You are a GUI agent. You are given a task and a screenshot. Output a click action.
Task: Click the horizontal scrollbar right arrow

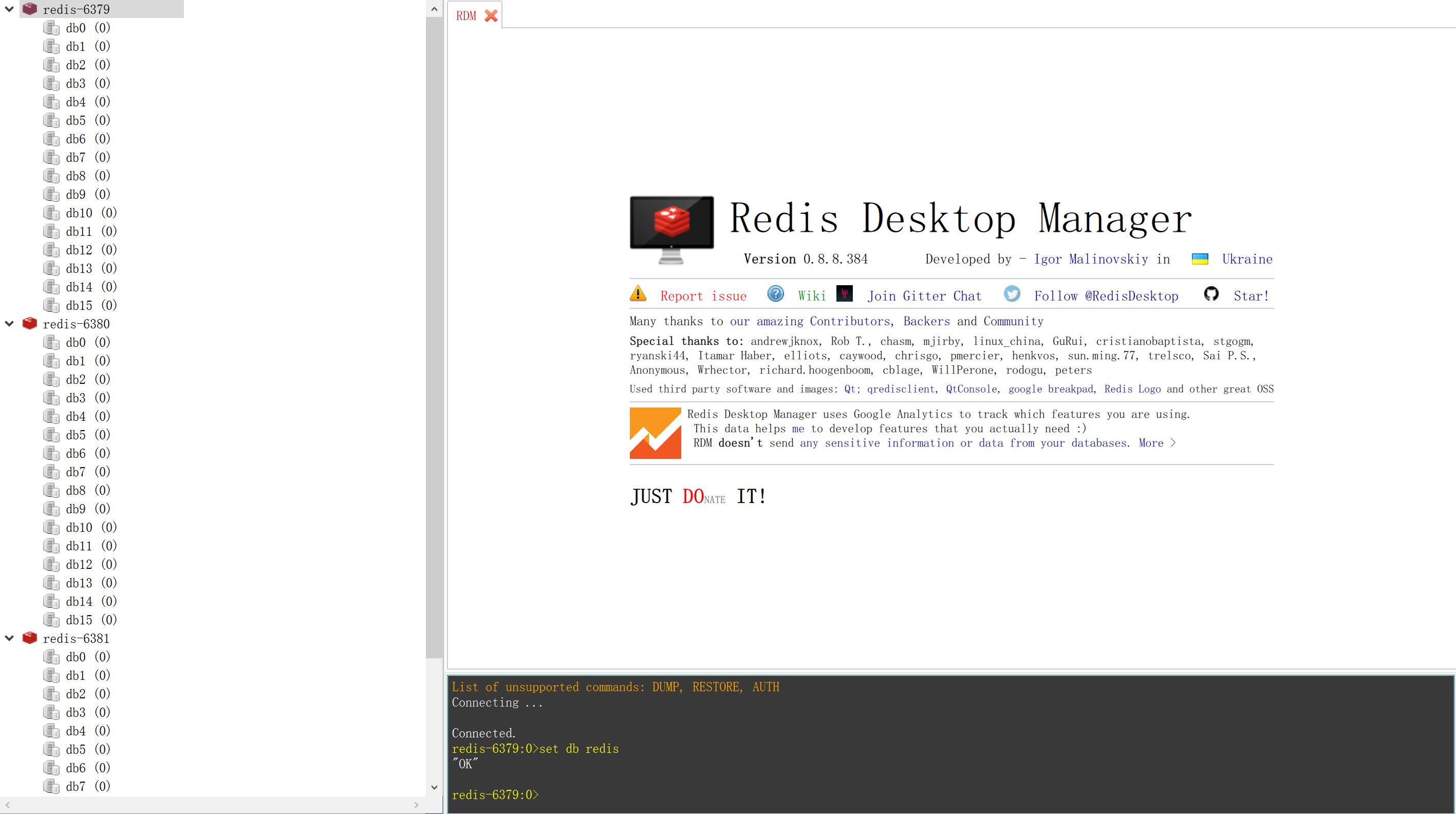[x=416, y=805]
